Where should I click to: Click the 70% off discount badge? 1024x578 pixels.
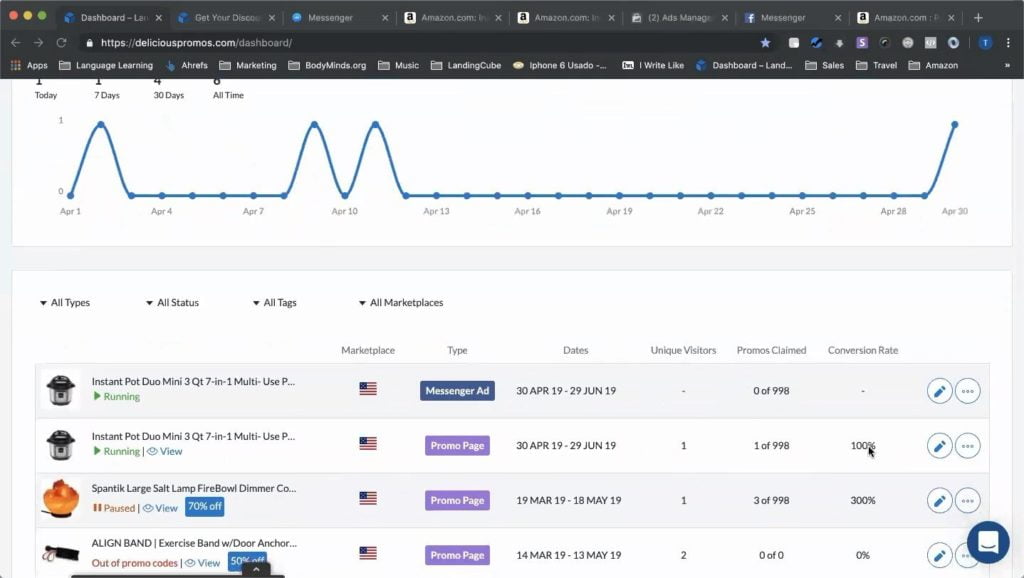204,506
